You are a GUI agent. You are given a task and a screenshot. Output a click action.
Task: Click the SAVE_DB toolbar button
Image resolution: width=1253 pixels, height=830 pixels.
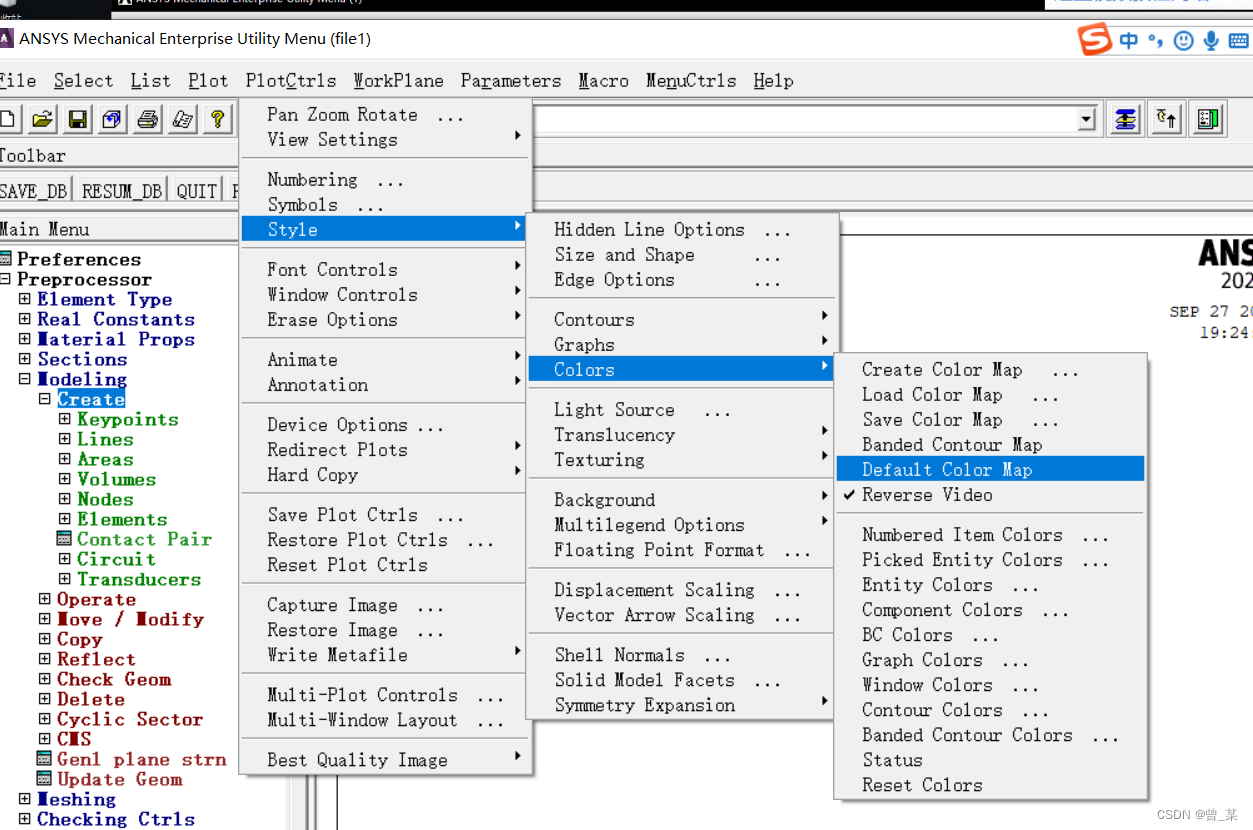(34, 191)
